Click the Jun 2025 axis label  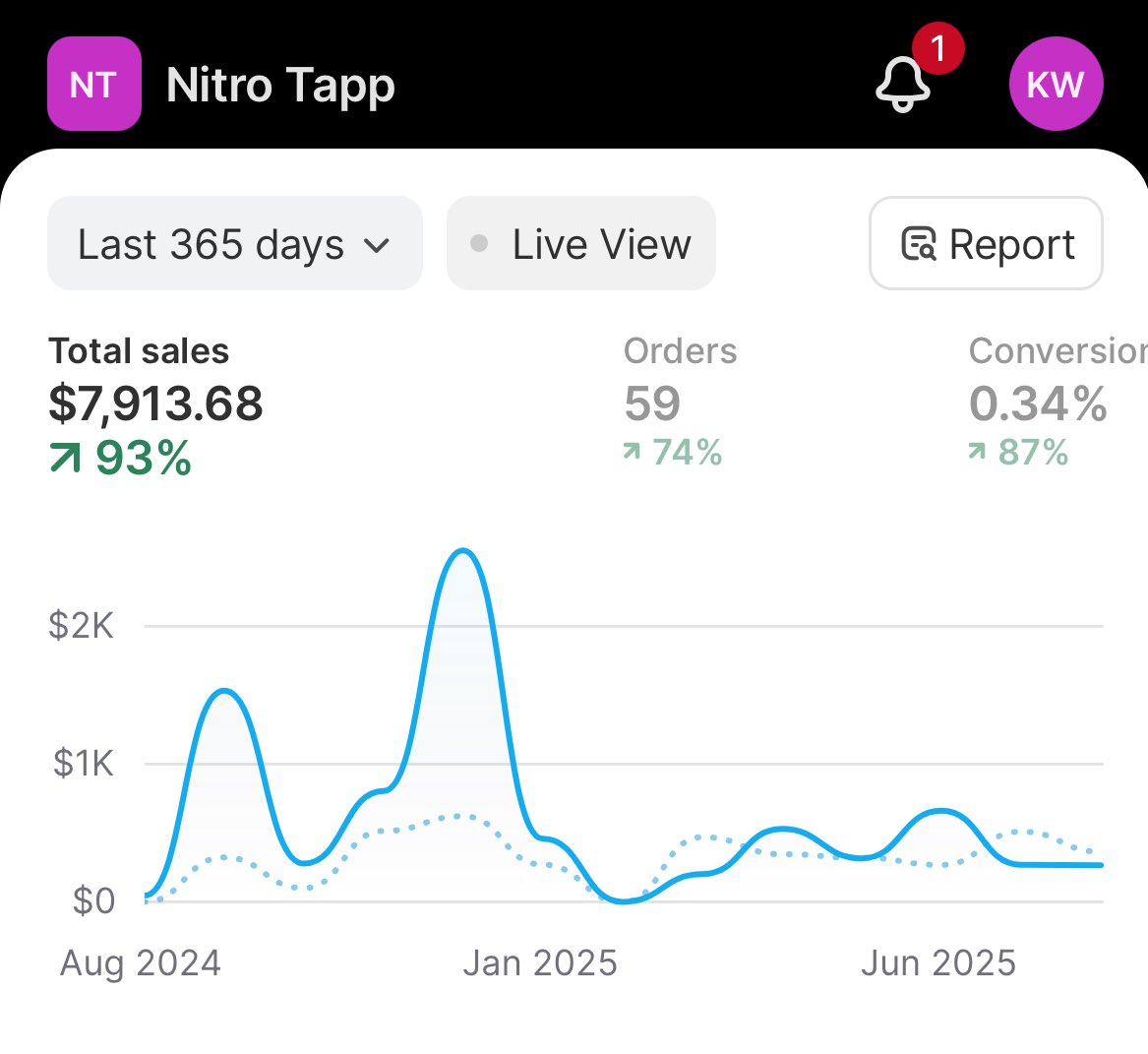click(x=938, y=963)
